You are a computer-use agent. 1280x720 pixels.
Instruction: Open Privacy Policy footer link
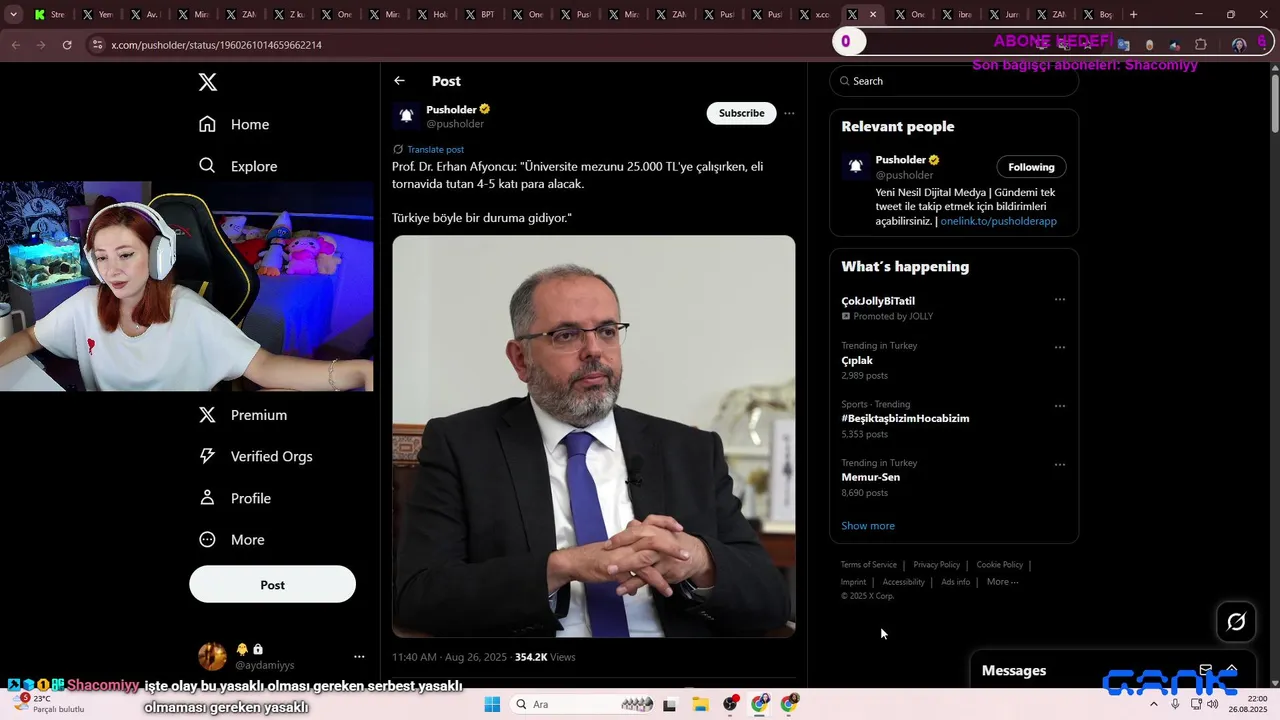(x=936, y=565)
